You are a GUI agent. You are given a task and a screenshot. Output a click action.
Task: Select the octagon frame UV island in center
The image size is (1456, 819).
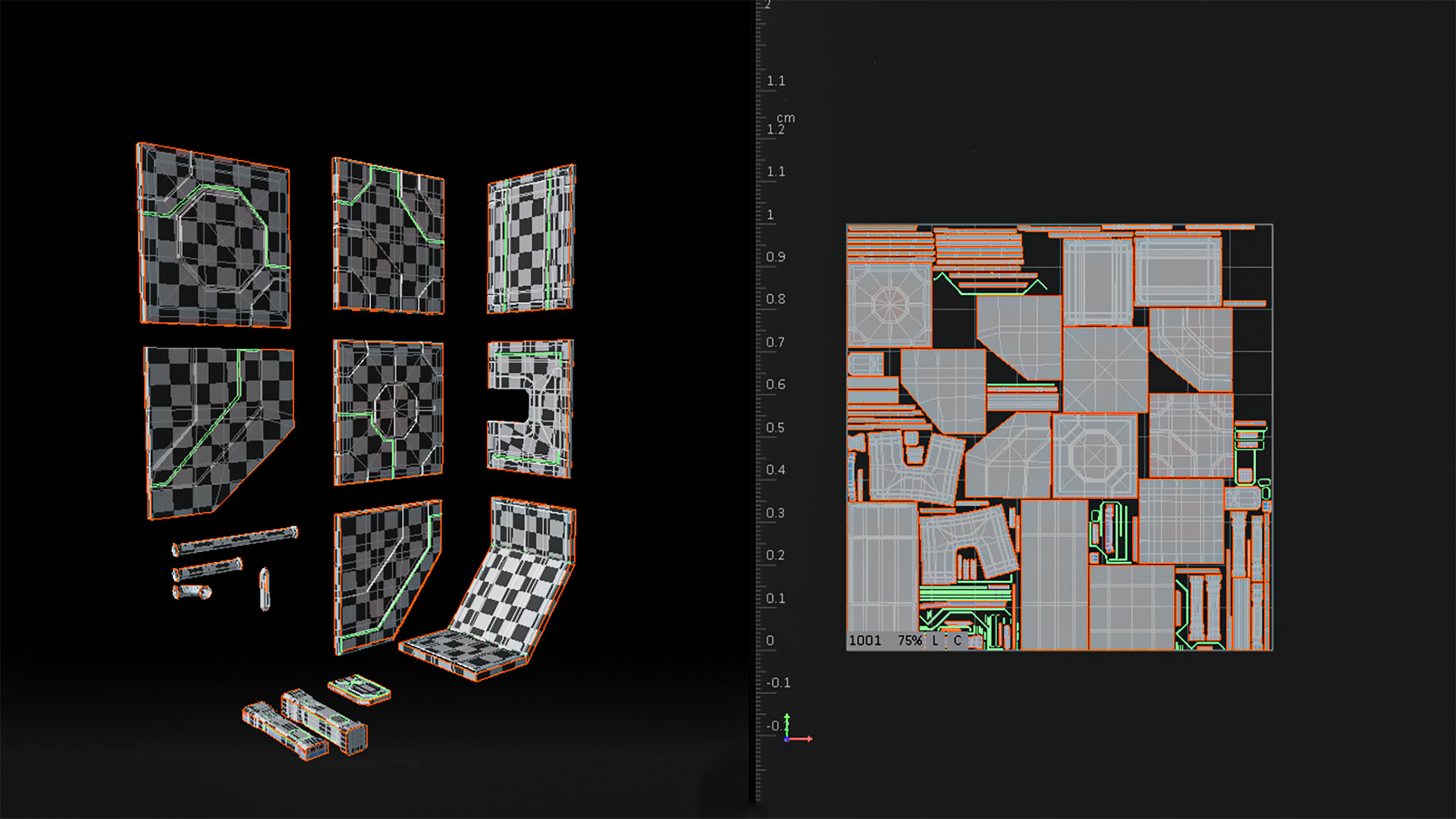coord(1095,455)
